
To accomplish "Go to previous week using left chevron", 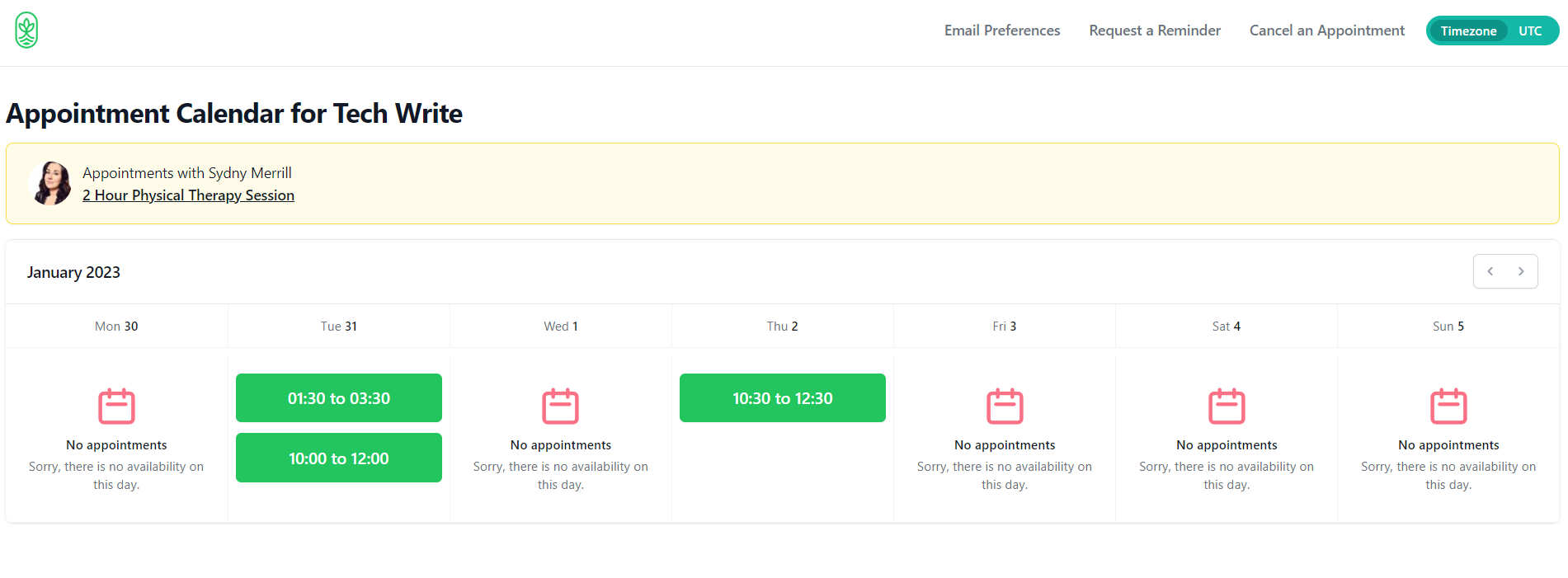I will [1490, 271].
